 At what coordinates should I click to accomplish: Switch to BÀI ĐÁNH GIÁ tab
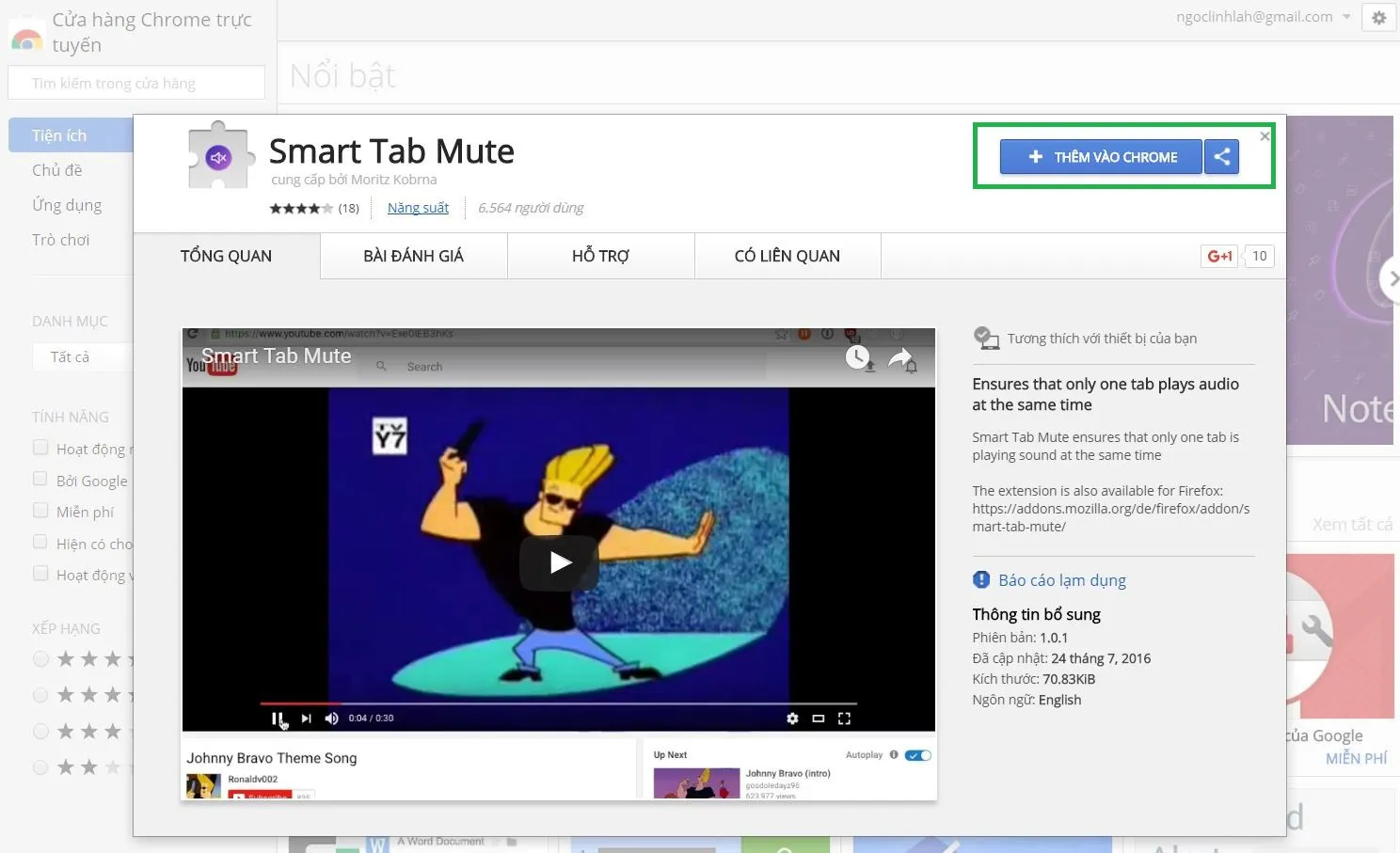413,256
